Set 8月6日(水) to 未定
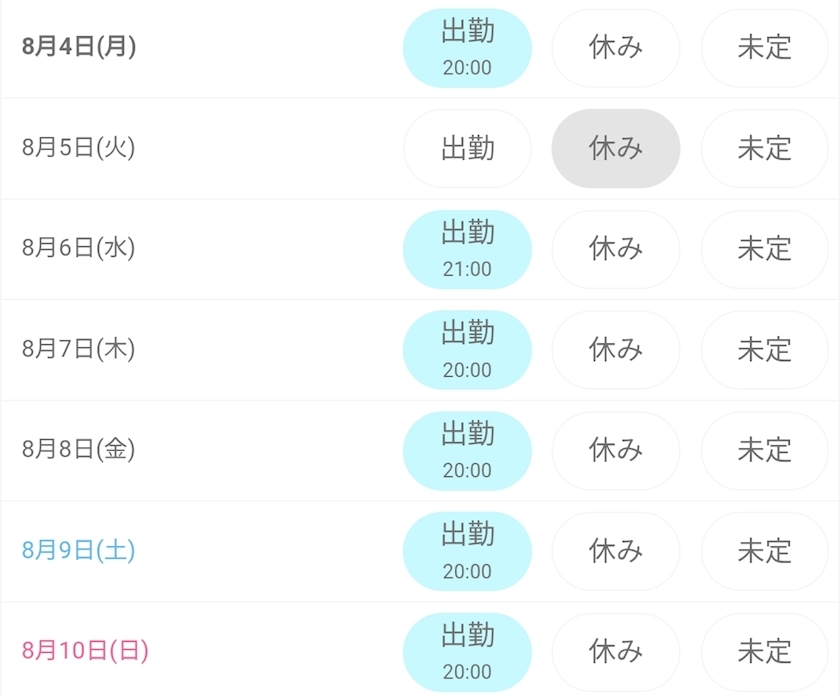 [x=764, y=250]
